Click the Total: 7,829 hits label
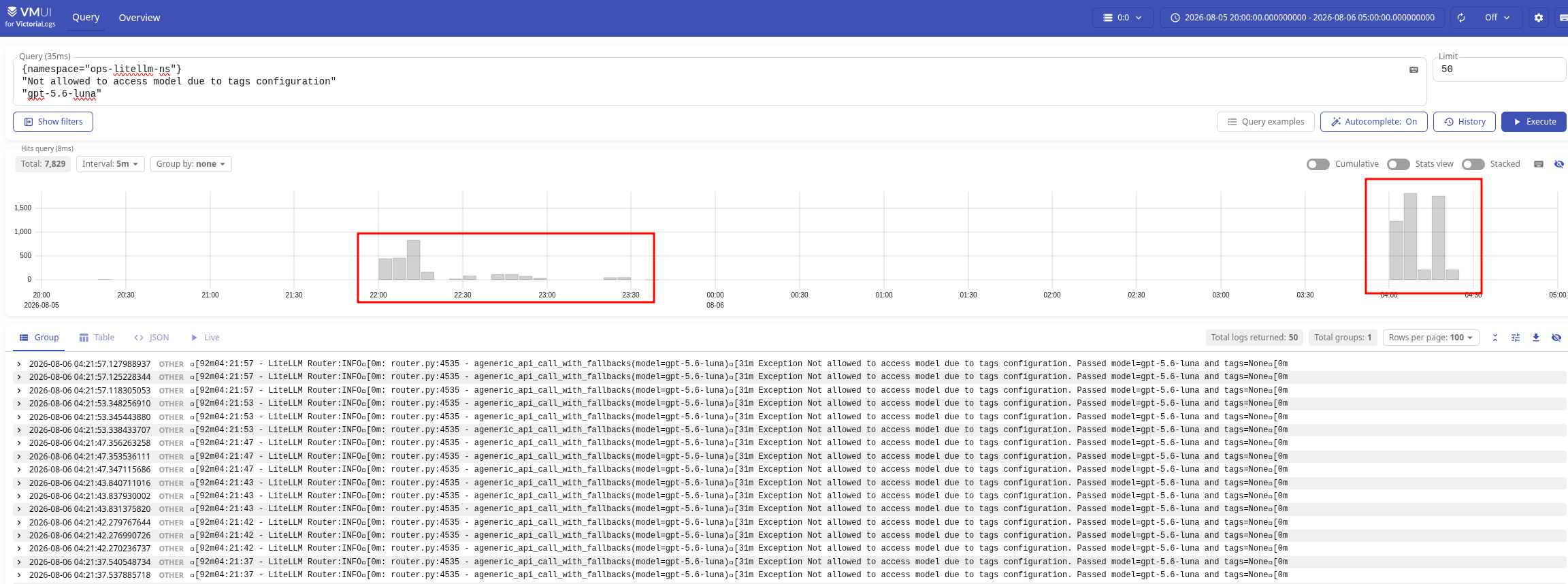 click(44, 164)
